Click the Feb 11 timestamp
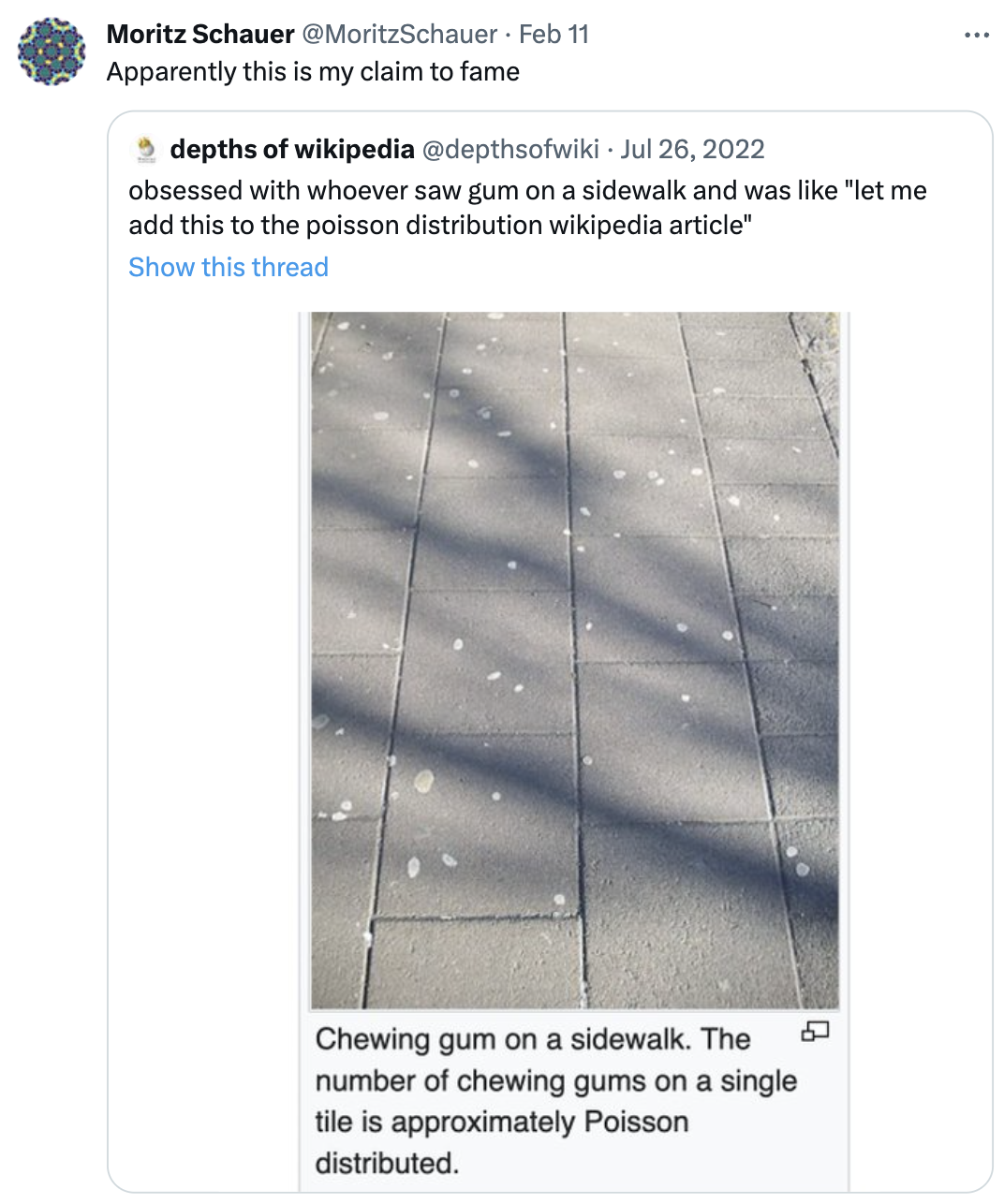Viewport: 1004px width, 1204px height. (x=554, y=35)
